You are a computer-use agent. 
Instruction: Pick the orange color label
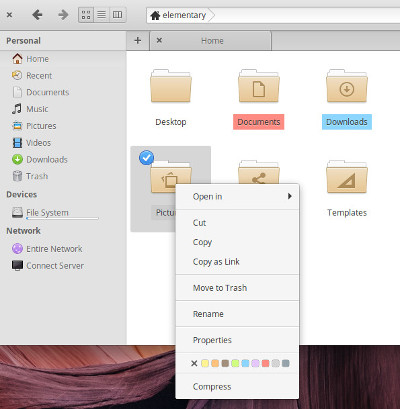tap(215, 363)
